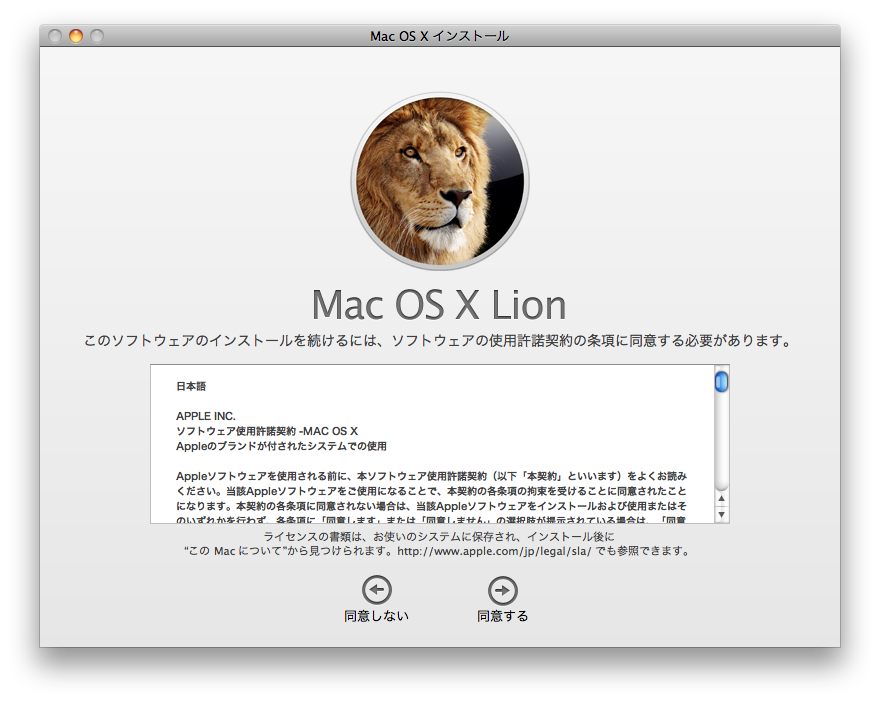Image resolution: width=880 pixels, height=702 pixels.
Task: Click the gray close button in title bar
Action: (x=55, y=36)
